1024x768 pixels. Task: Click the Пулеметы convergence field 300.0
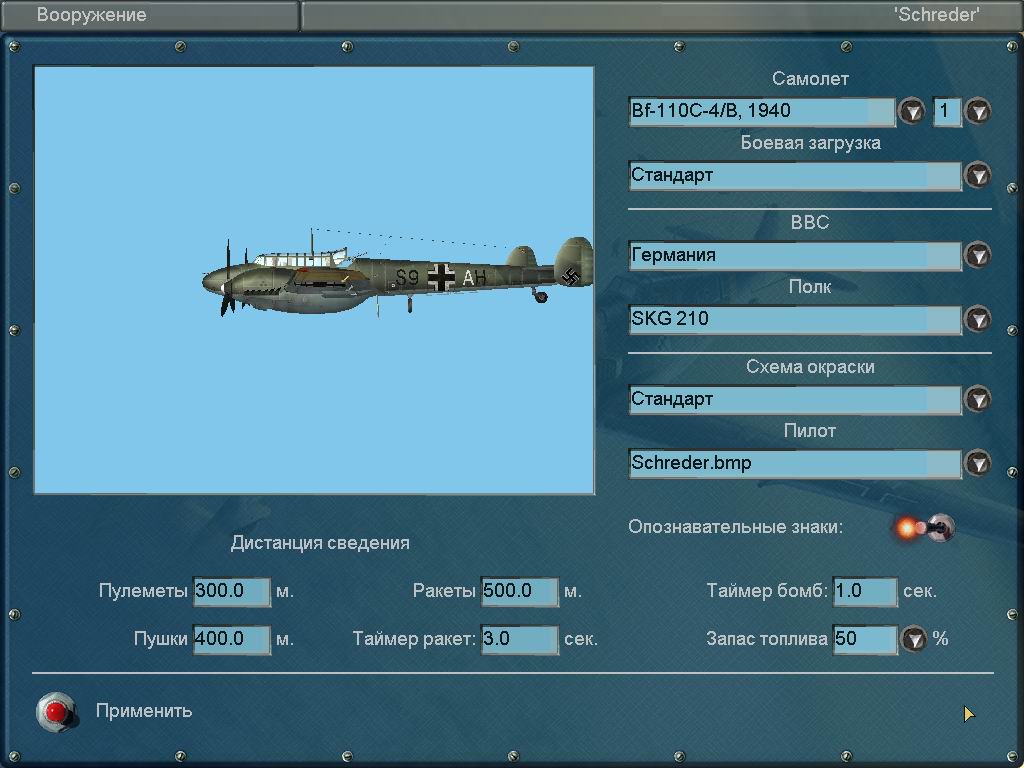[232, 592]
